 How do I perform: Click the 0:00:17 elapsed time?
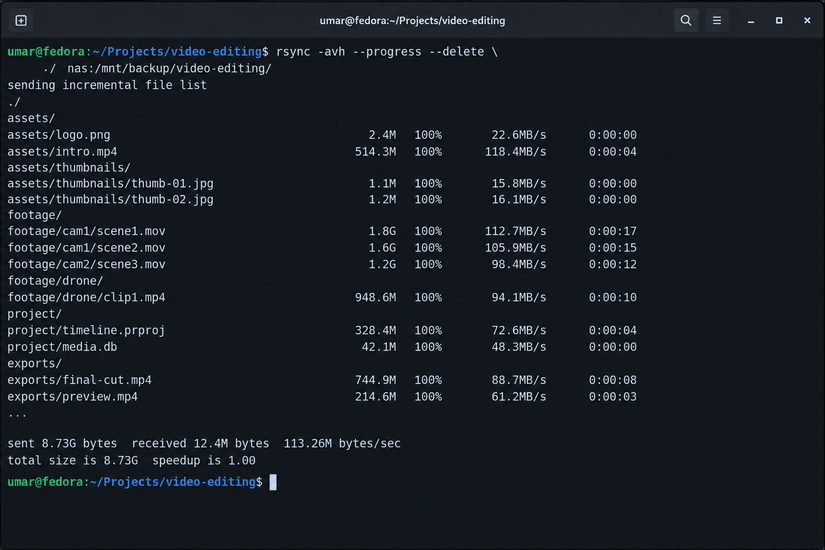[612, 231]
